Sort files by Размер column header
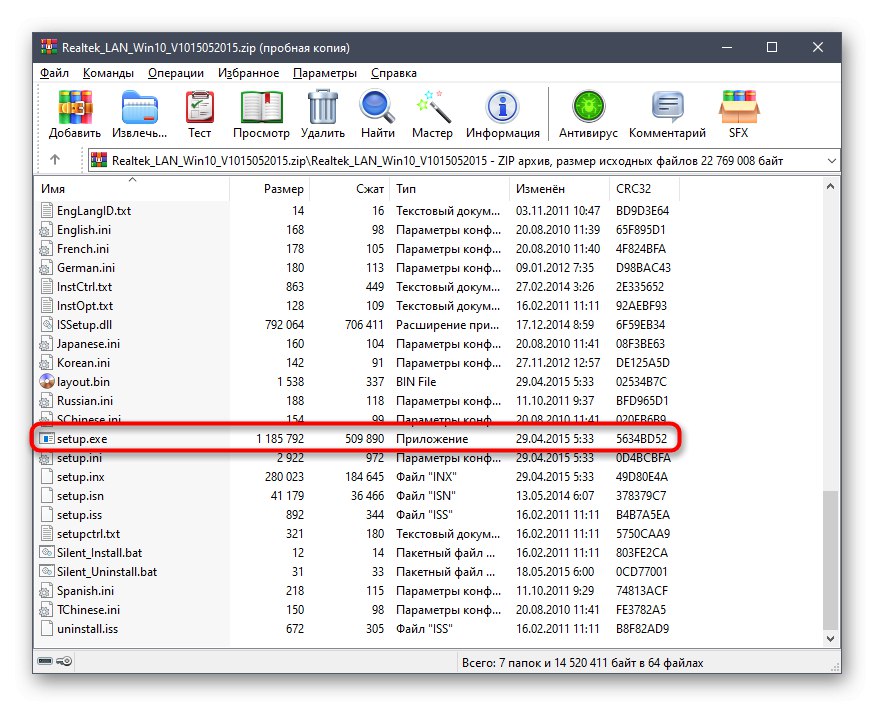This screenshot has width=874, height=706. coord(270,189)
